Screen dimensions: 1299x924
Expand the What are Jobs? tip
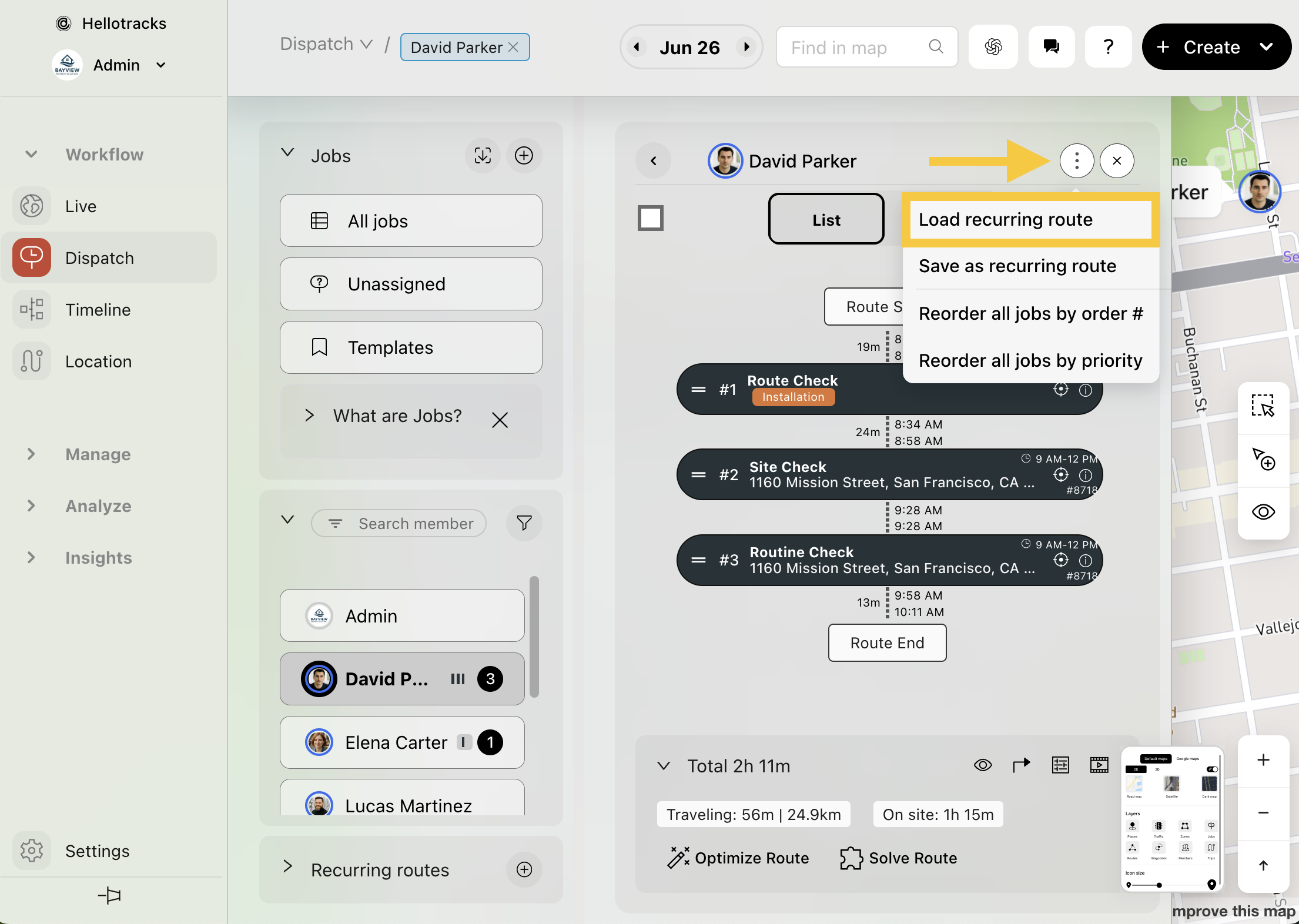309,416
